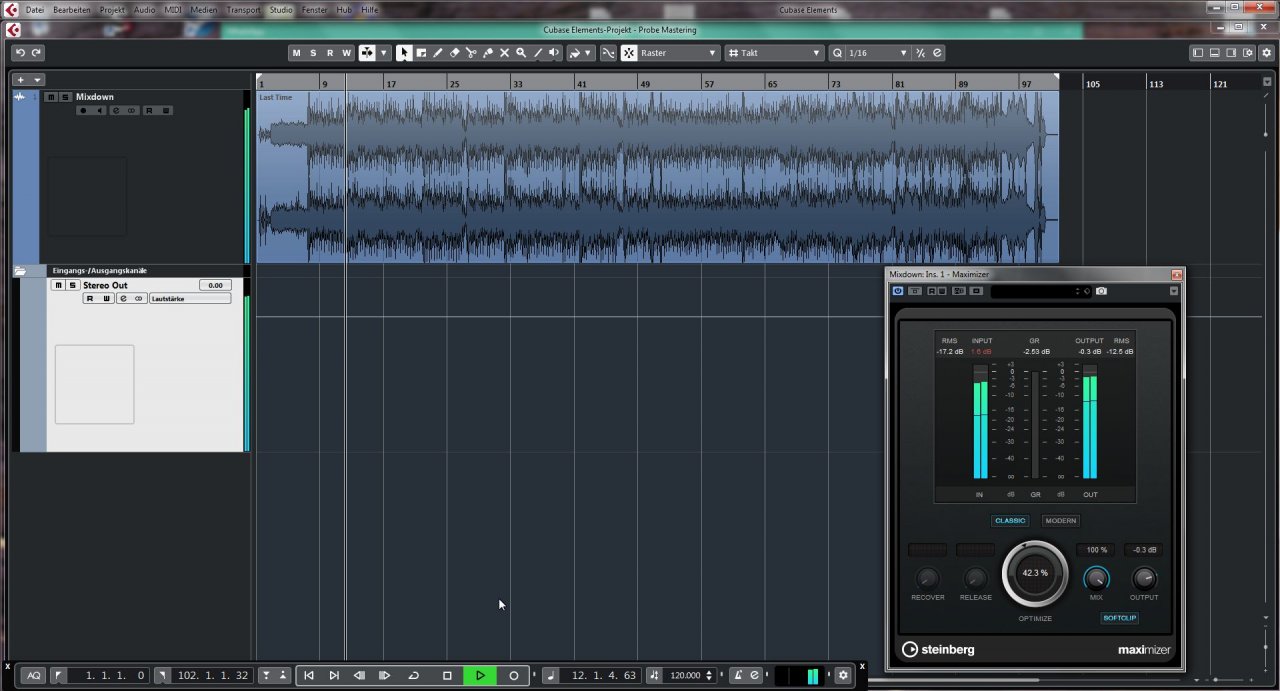Open the Transport menu
The width and height of the screenshot is (1280, 691).
[x=243, y=10]
